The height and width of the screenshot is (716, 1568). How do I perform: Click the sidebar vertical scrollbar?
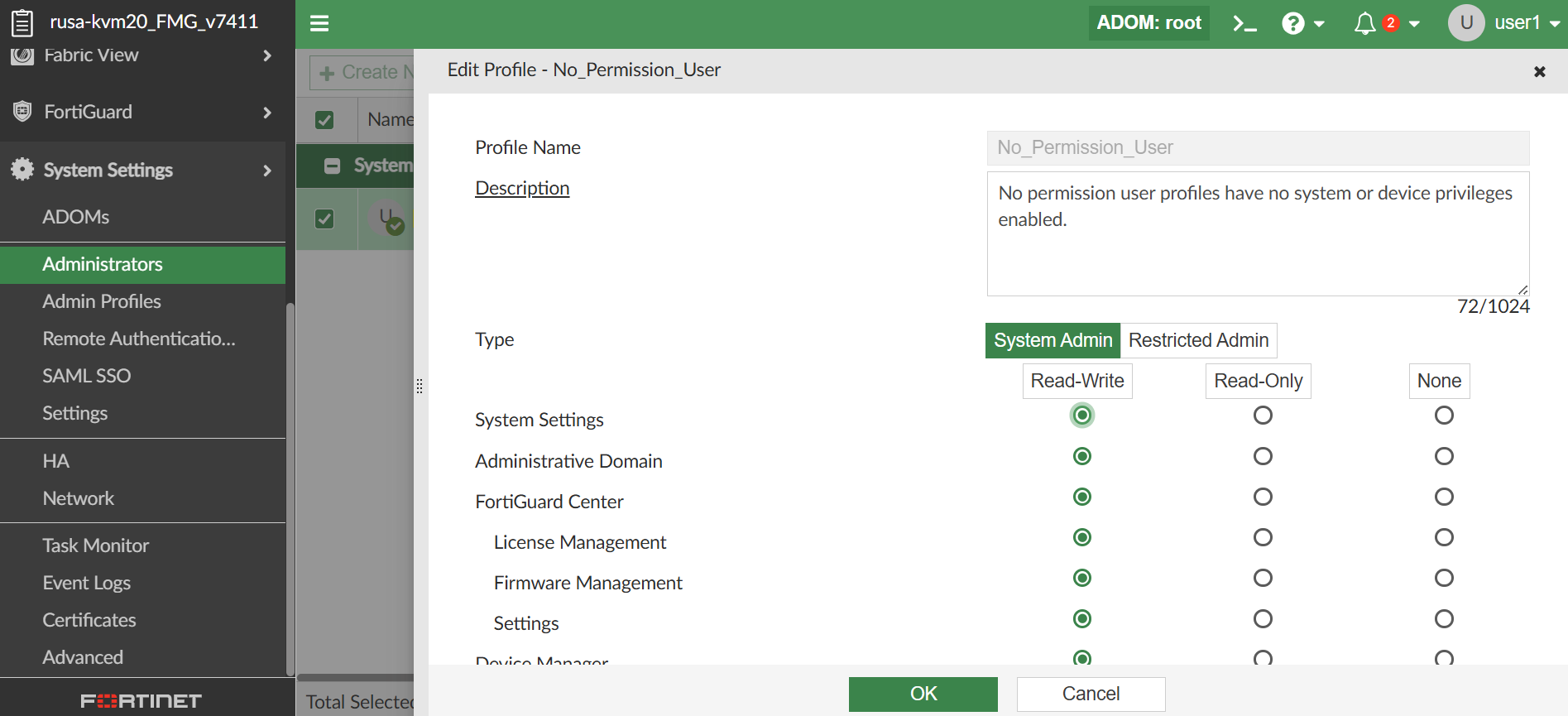[x=290, y=488]
